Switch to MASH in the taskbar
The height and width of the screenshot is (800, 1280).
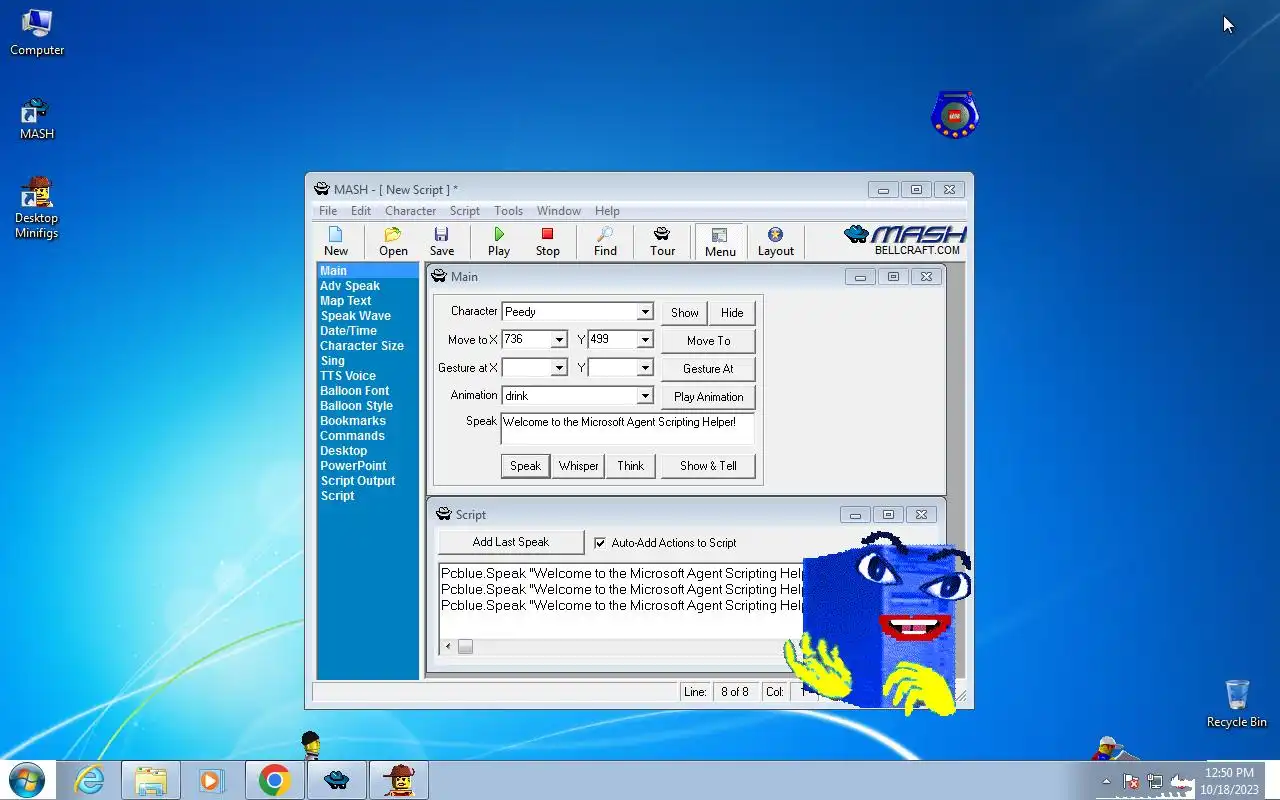pos(337,780)
